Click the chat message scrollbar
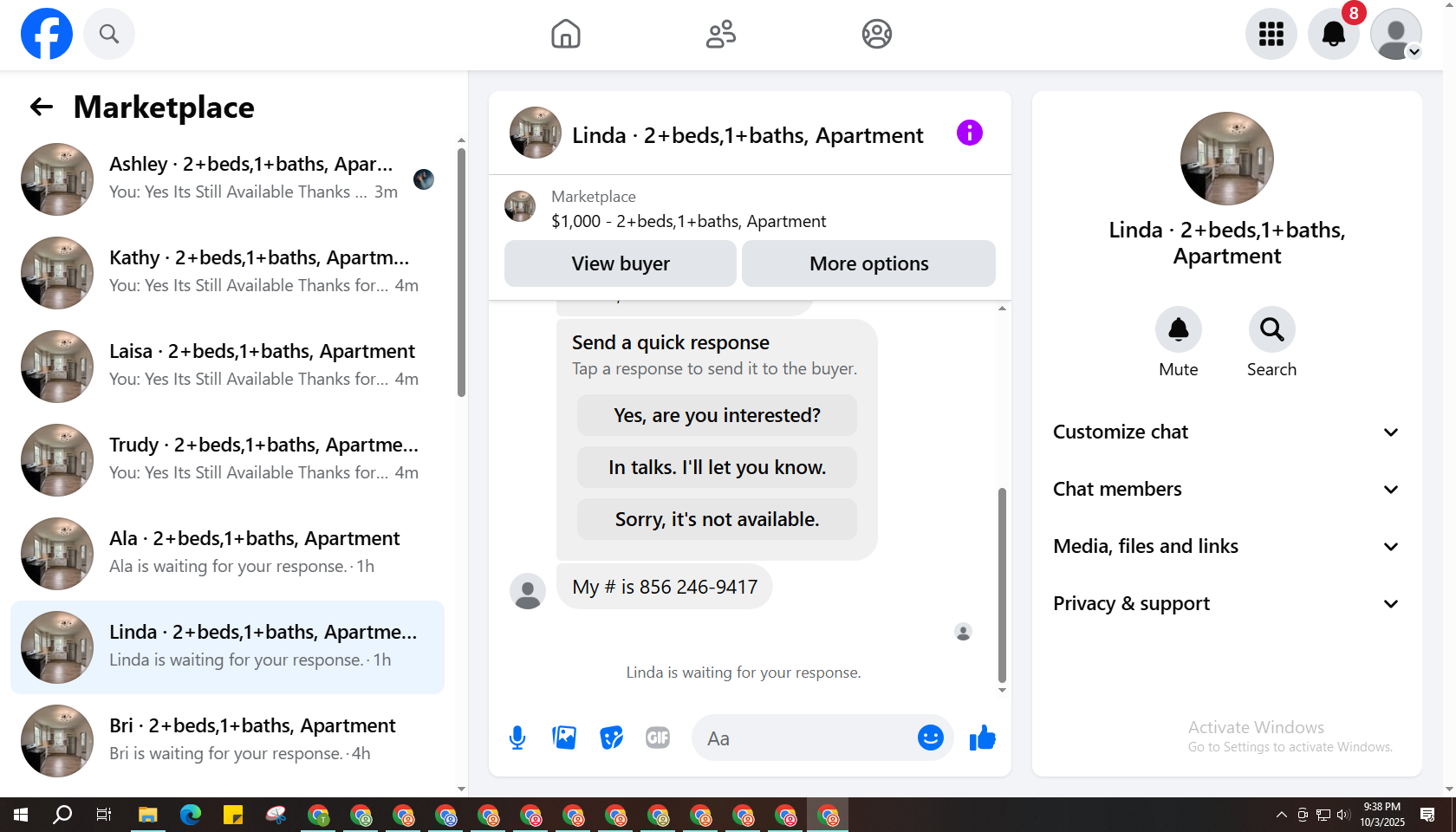The width and height of the screenshot is (1456, 832). pos(1002,585)
